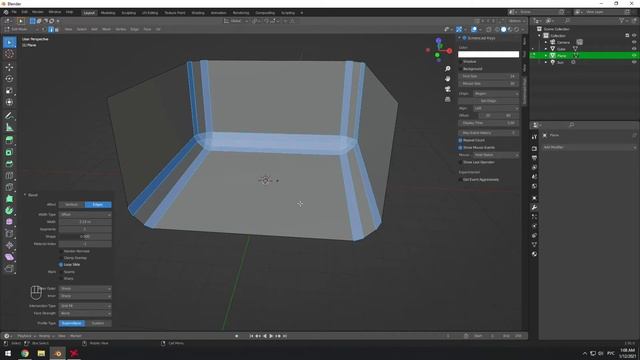
Task: Switch perspective/orthographic view icon
Action: tap(448, 99)
